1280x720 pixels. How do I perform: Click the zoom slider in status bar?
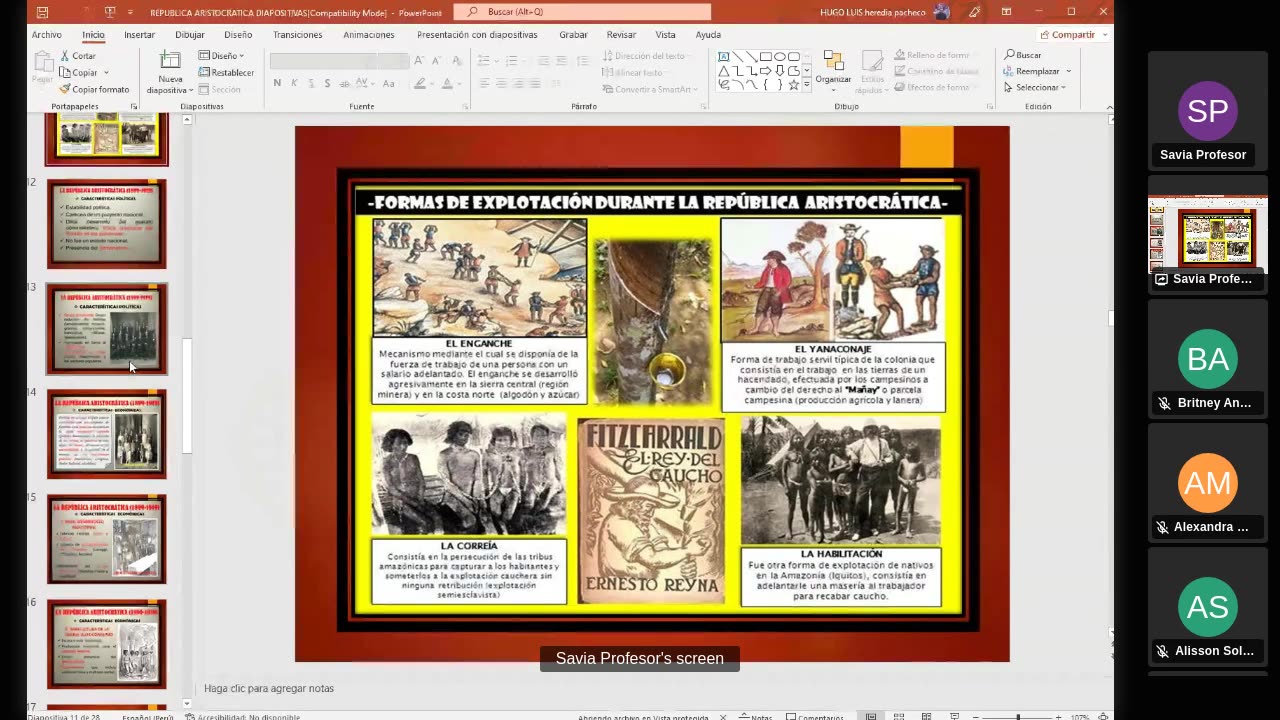pyautogui.click(x=1018, y=716)
